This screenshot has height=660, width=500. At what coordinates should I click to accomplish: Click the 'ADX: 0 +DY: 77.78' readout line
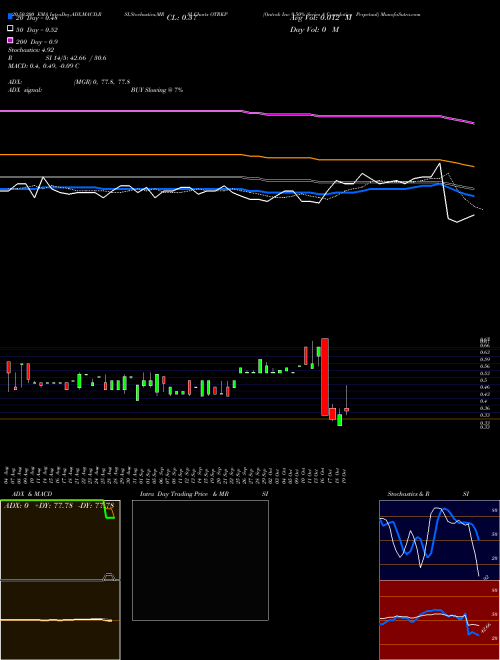pyautogui.click(x=59, y=506)
